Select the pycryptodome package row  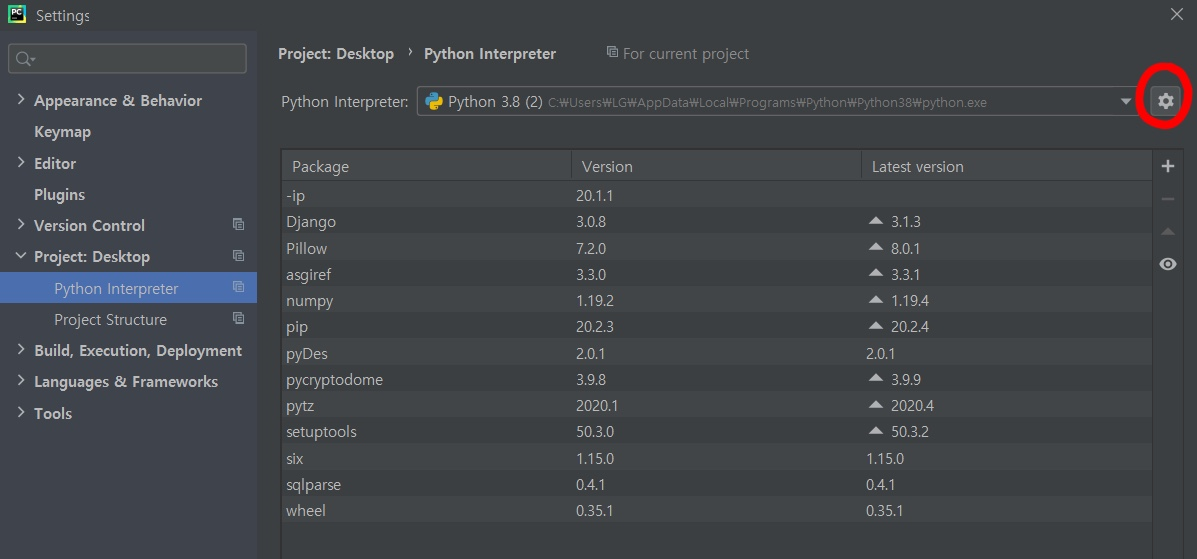pyautogui.click(x=716, y=380)
